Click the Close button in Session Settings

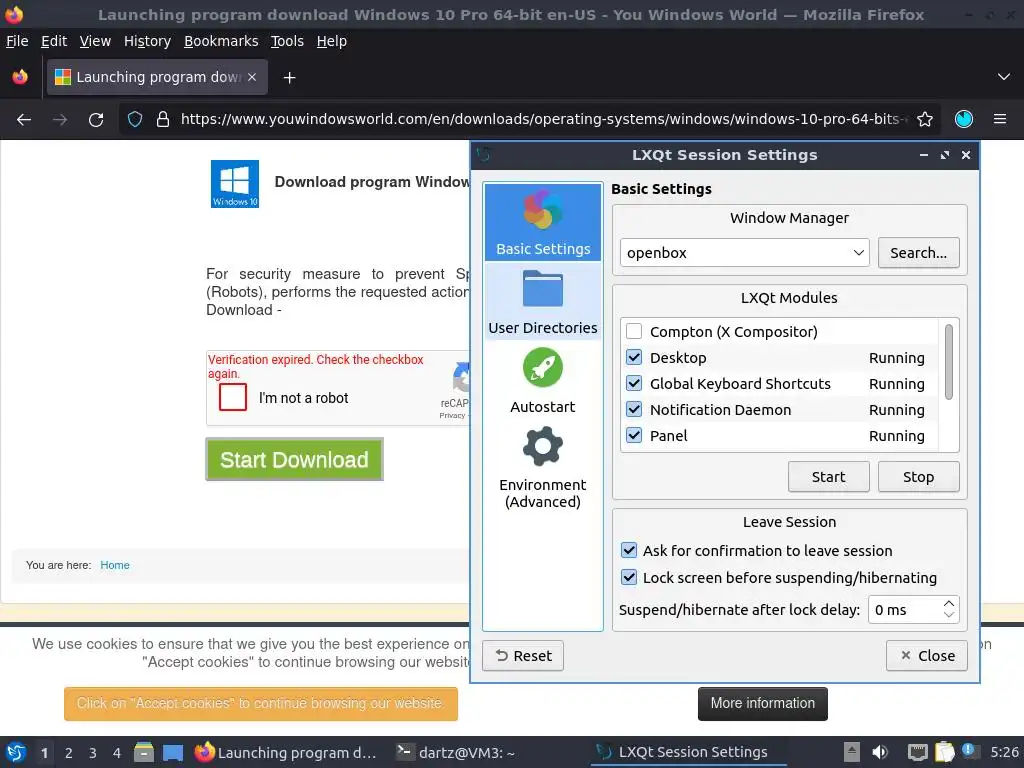coord(927,656)
